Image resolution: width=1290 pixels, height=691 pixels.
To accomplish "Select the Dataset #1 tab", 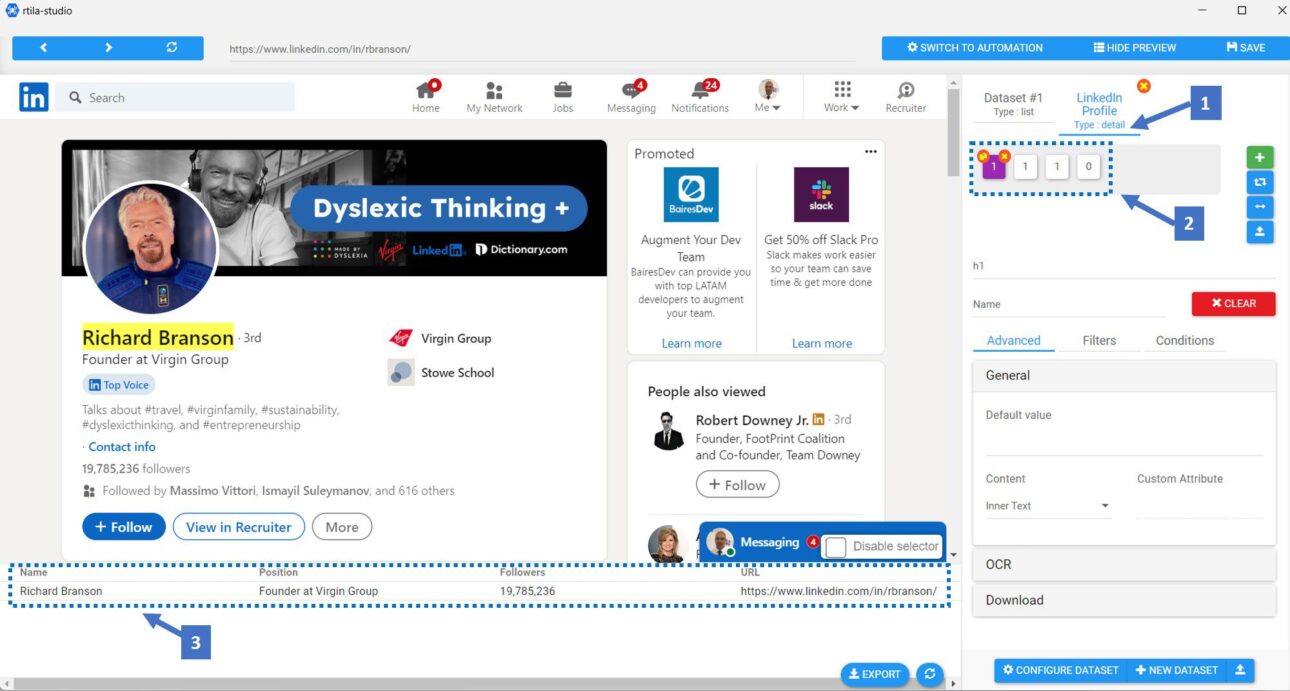I will (x=1012, y=104).
